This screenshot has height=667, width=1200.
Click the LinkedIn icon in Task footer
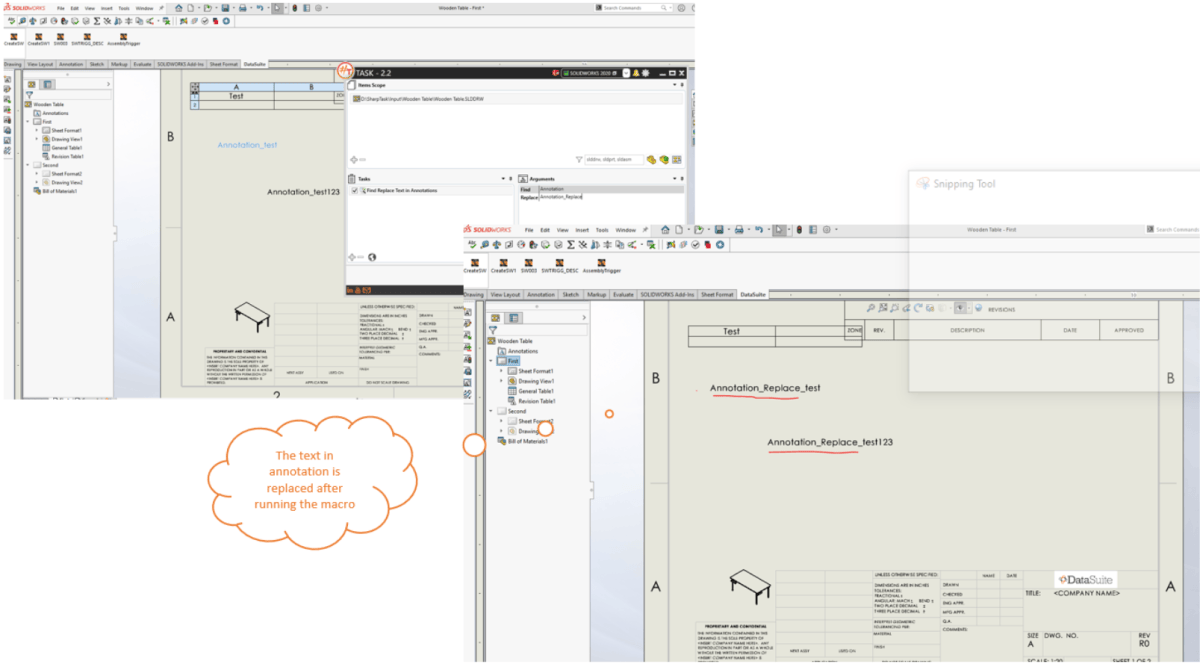click(x=351, y=290)
